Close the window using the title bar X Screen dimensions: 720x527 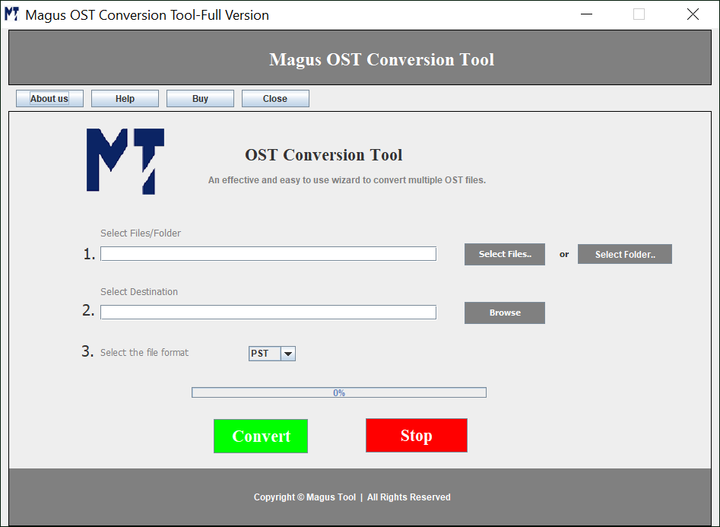pyautogui.click(x=693, y=15)
